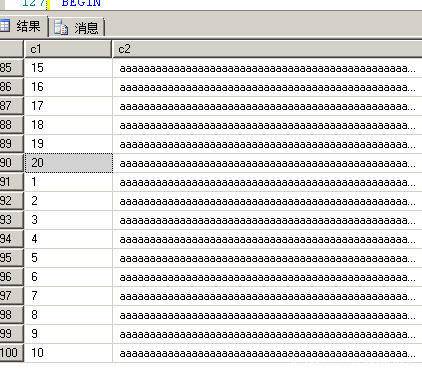Click the c1 cell with value 7

click(69, 296)
